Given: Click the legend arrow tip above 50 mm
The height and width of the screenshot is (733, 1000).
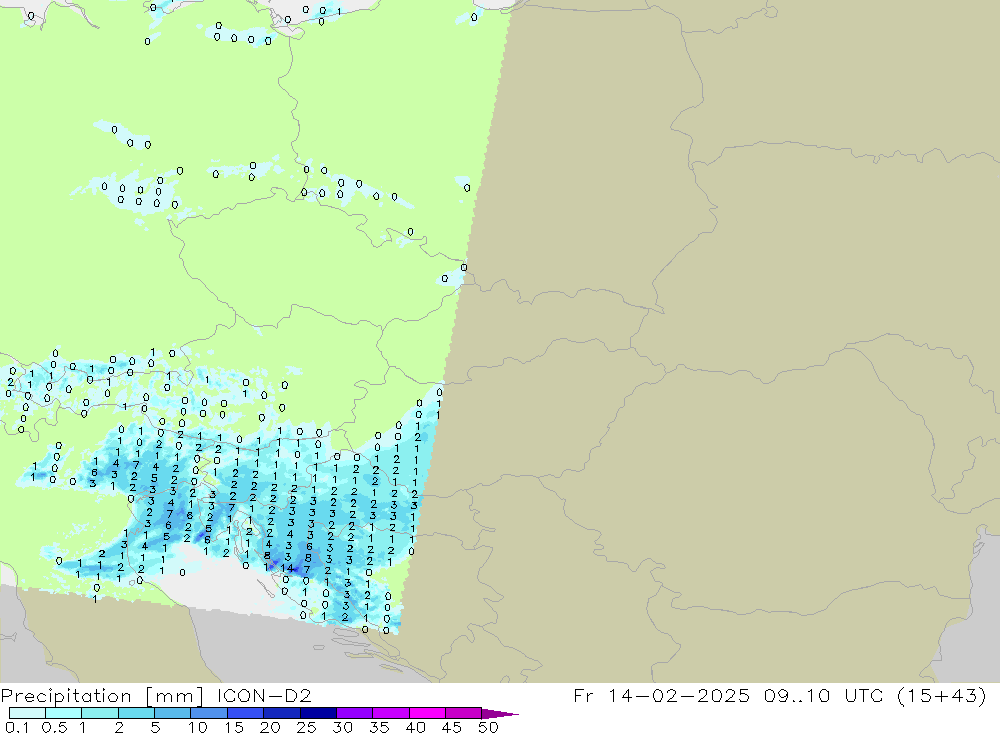Looking at the screenshot, I should [501, 714].
